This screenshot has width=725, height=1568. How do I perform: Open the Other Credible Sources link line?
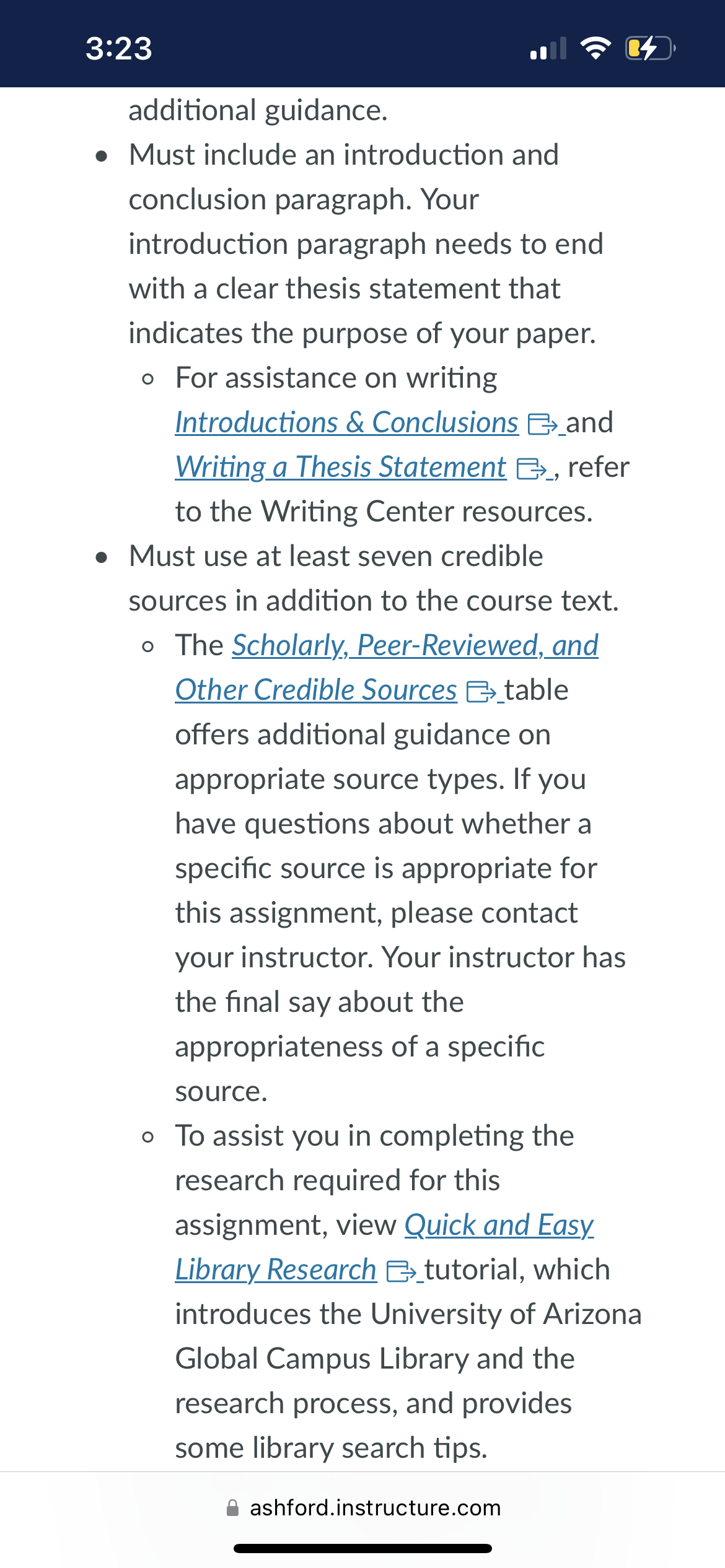(x=316, y=690)
